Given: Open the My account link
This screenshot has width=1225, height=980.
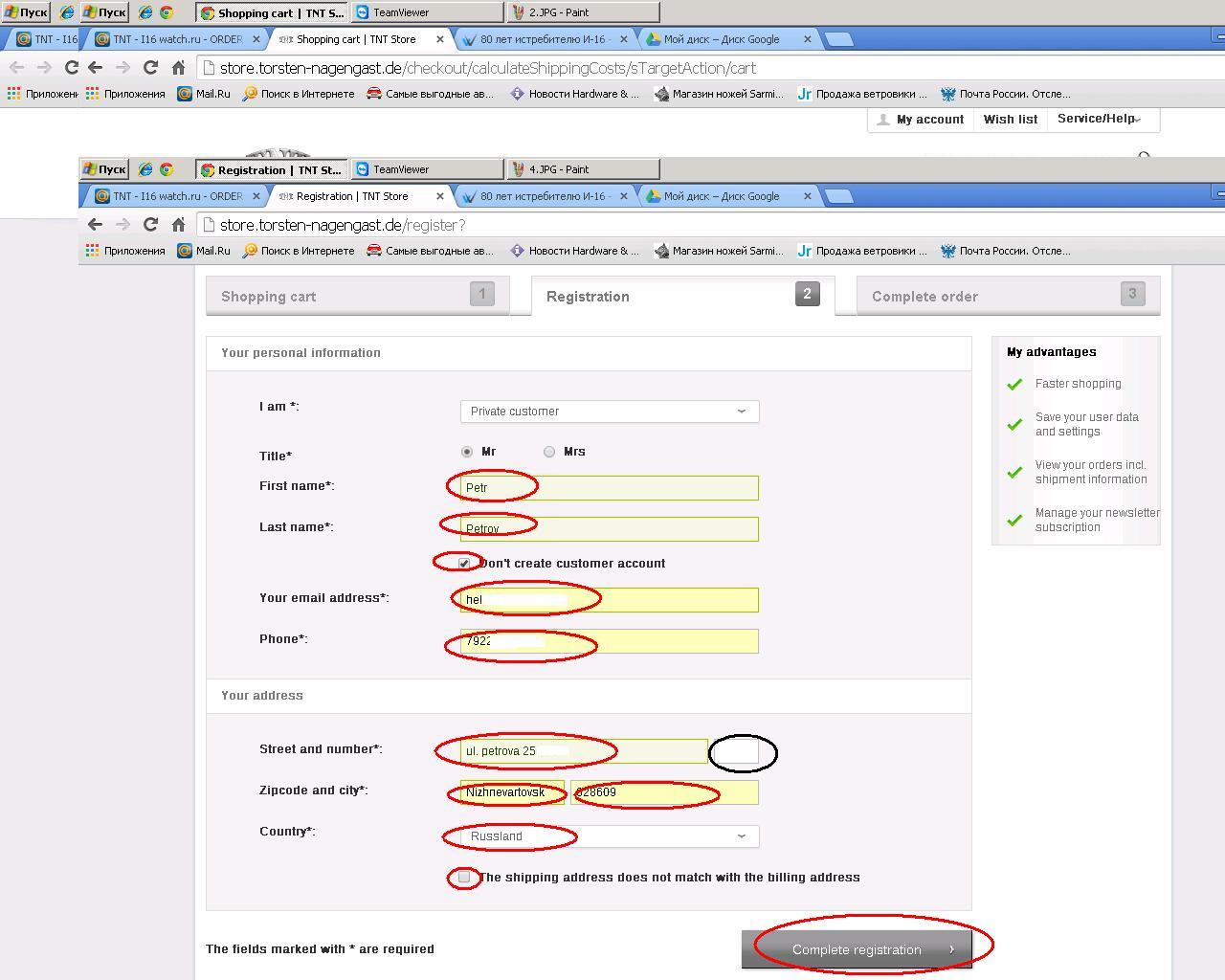Looking at the screenshot, I should click(929, 120).
